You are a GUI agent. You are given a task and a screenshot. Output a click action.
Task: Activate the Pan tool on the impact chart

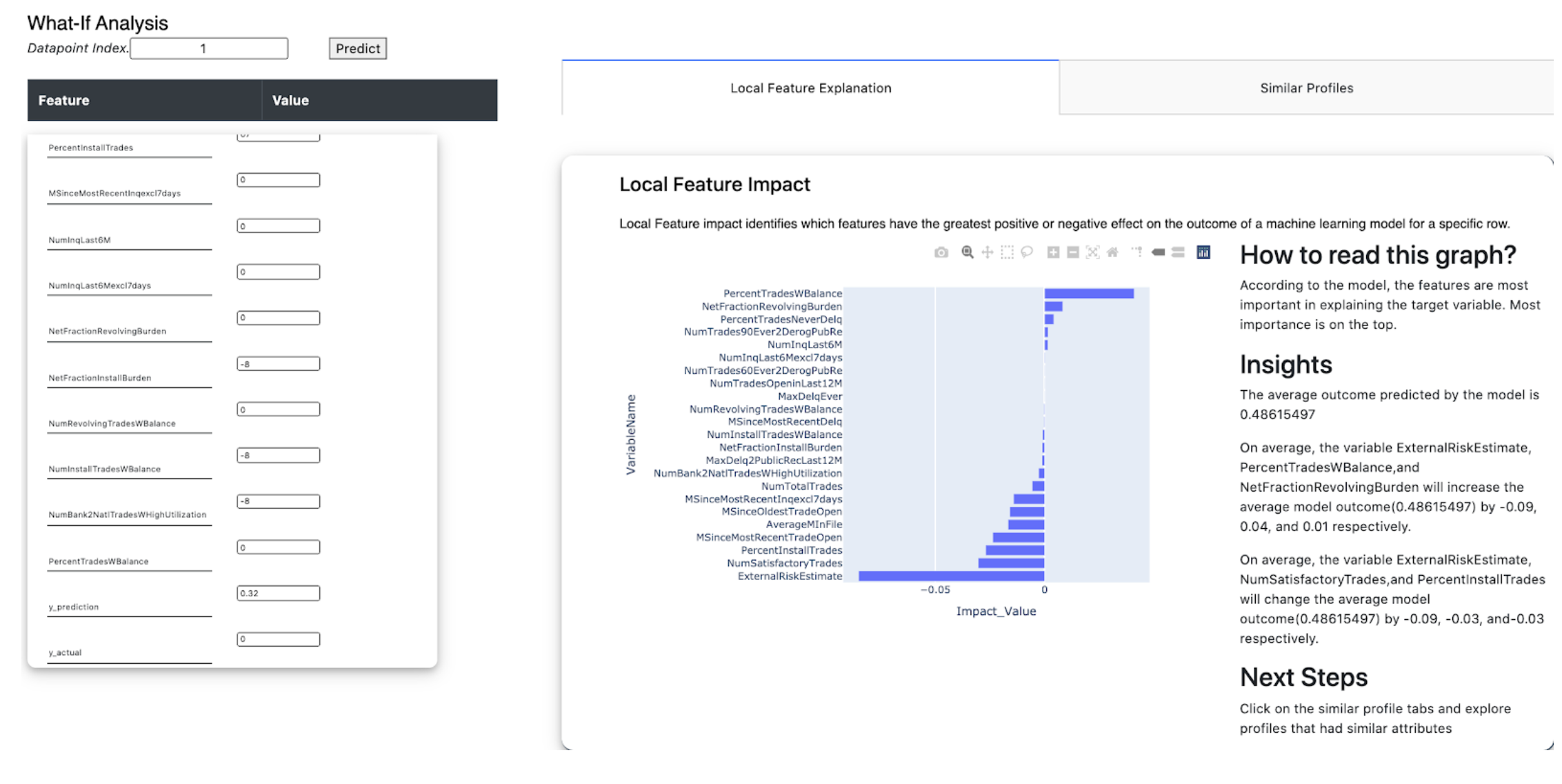pyautogui.click(x=988, y=252)
